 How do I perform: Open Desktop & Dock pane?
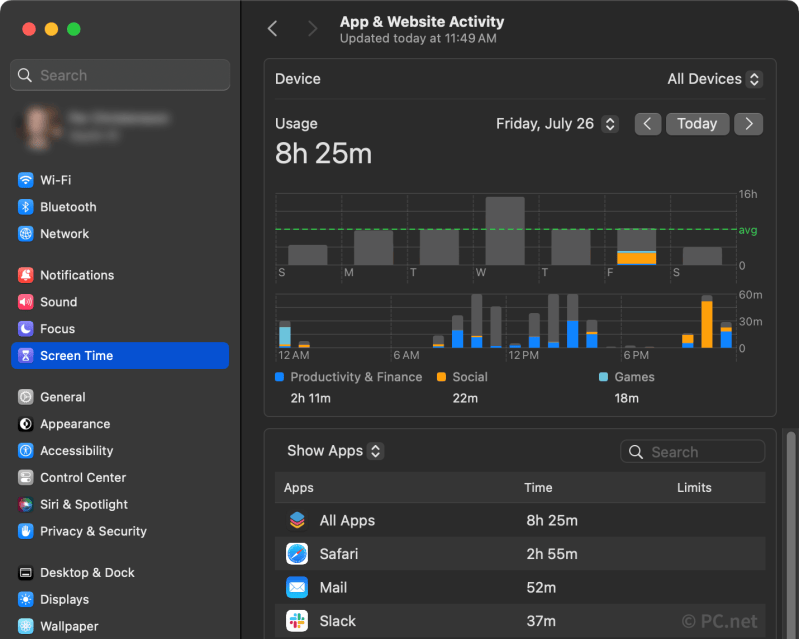click(120, 573)
